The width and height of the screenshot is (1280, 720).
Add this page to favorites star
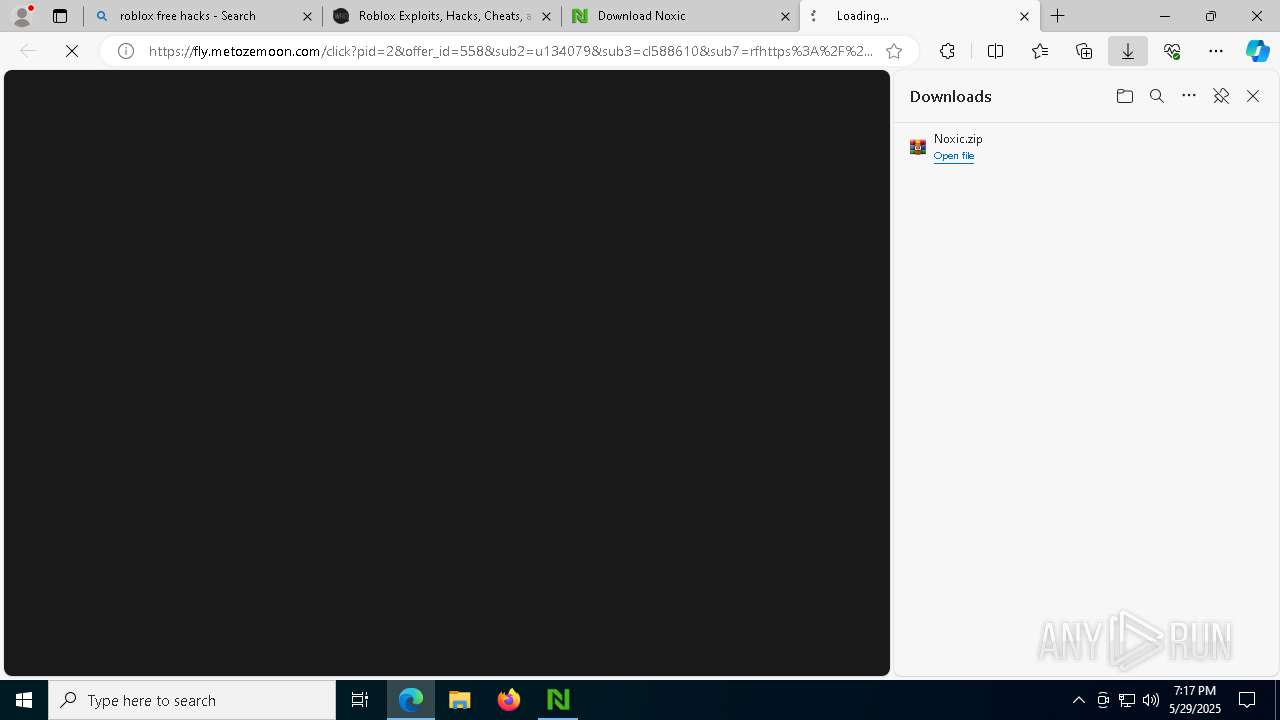pos(894,51)
